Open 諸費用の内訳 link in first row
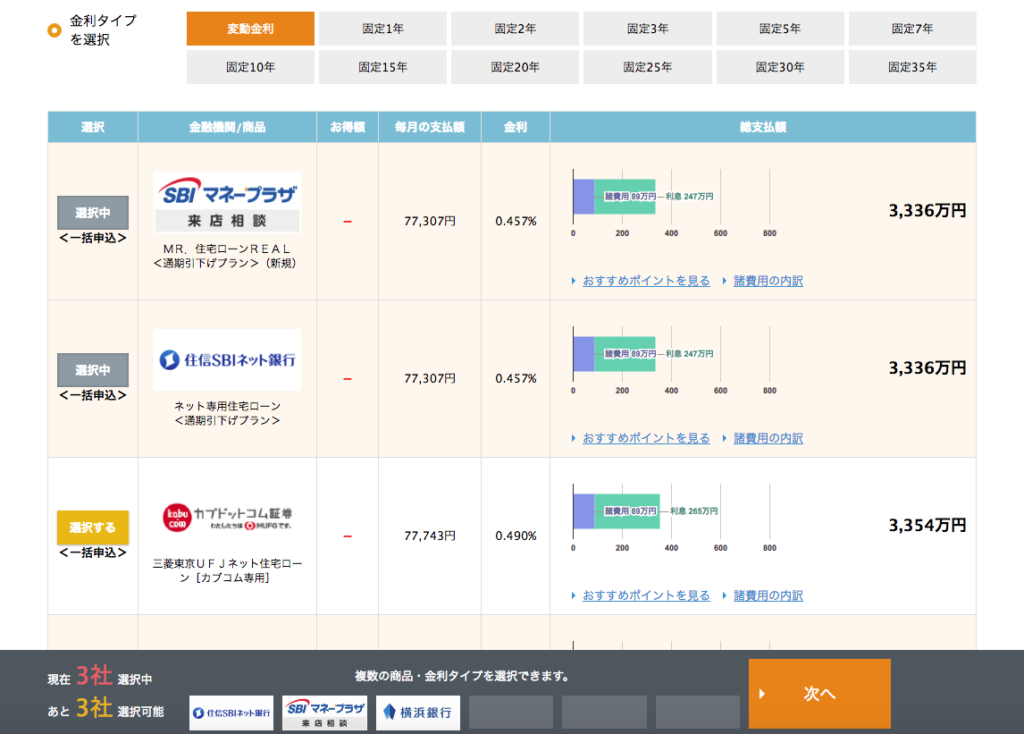1024x734 pixels. click(x=768, y=281)
